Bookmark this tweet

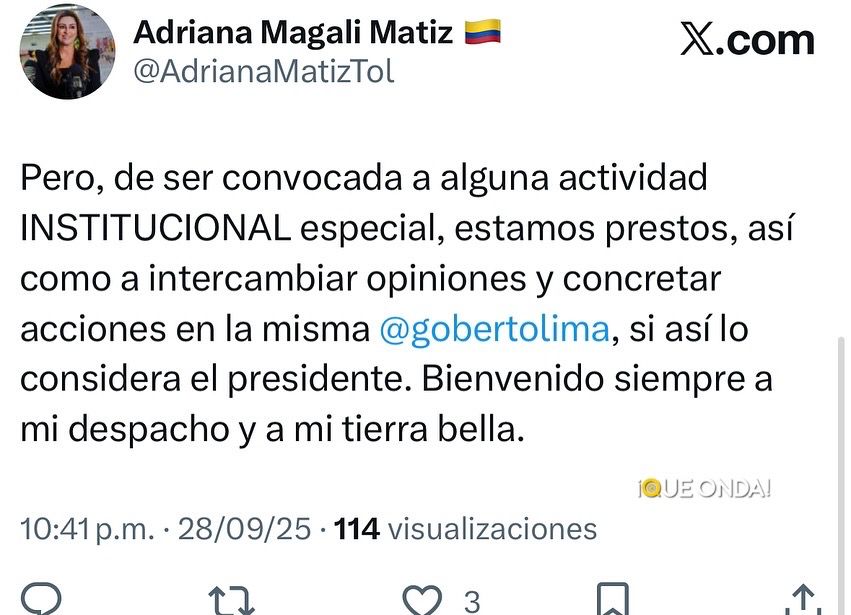click(x=611, y=600)
